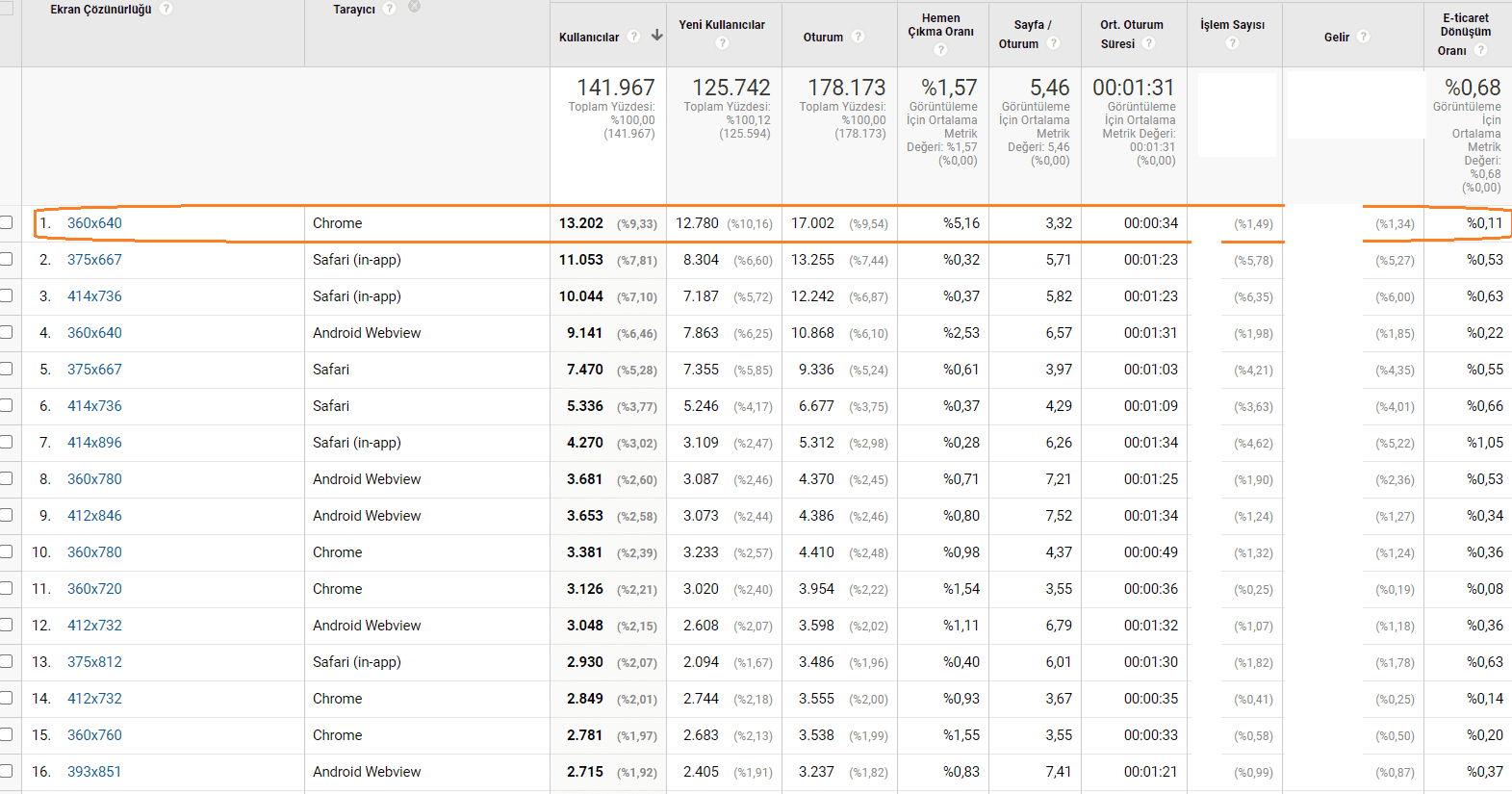Screen dimensions: 1512x794
Task: Click help icon next to Ekran Çözünürlüğü
Action: pyautogui.click(x=167, y=9)
